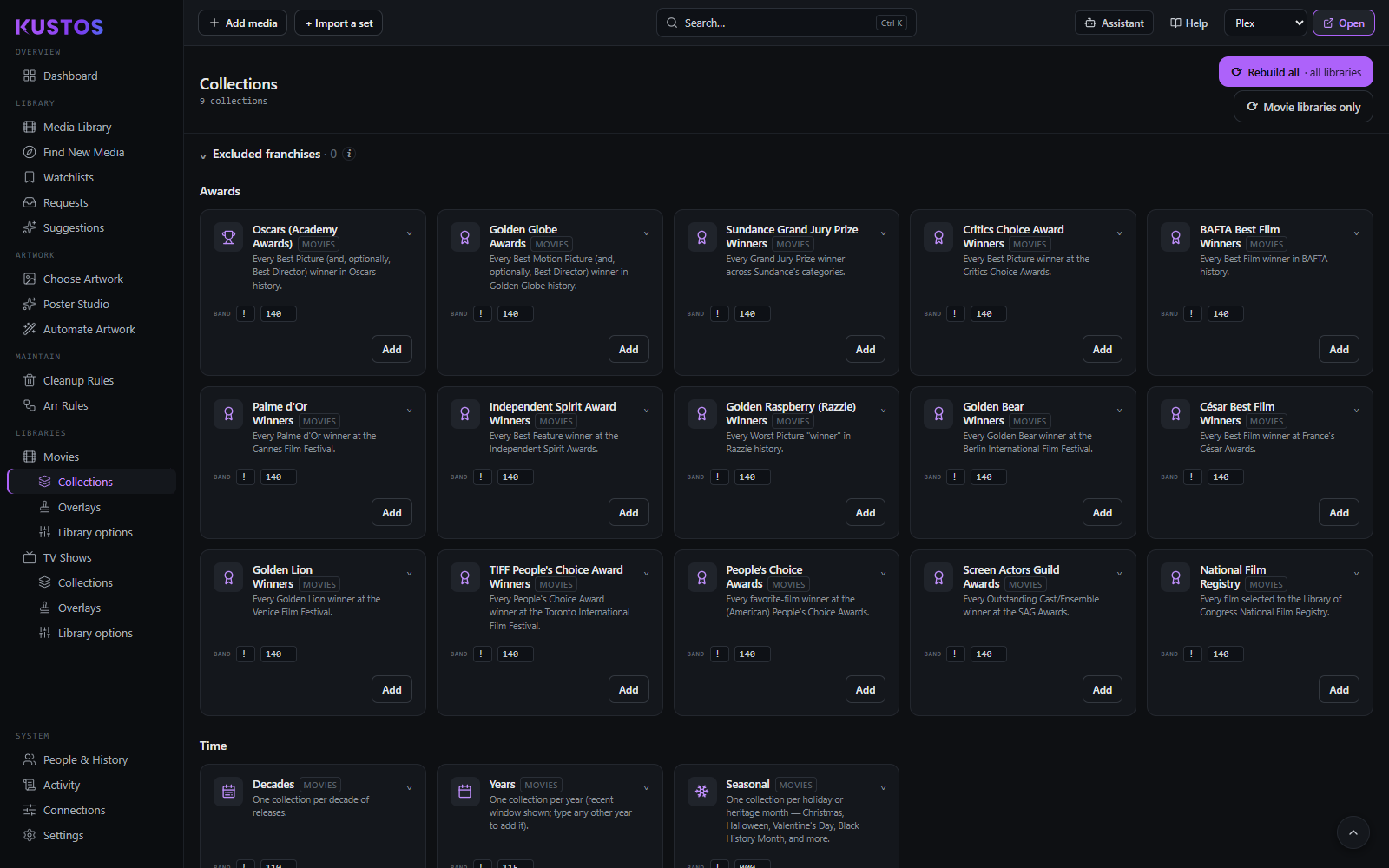Image resolution: width=1389 pixels, height=868 pixels.
Task: Click the Kustos logo
Action: click(x=59, y=27)
